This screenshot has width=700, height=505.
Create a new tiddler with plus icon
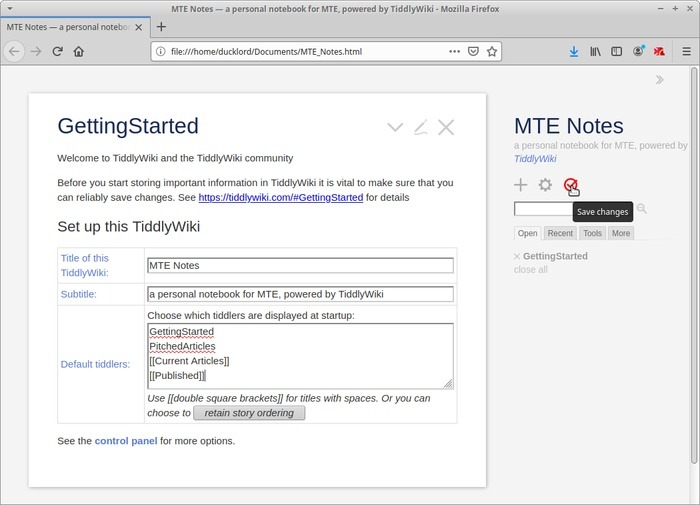[x=521, y=184]
